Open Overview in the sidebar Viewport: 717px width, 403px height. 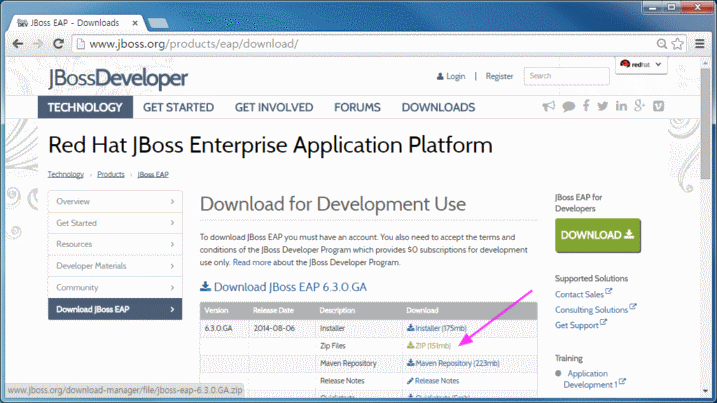115,202
